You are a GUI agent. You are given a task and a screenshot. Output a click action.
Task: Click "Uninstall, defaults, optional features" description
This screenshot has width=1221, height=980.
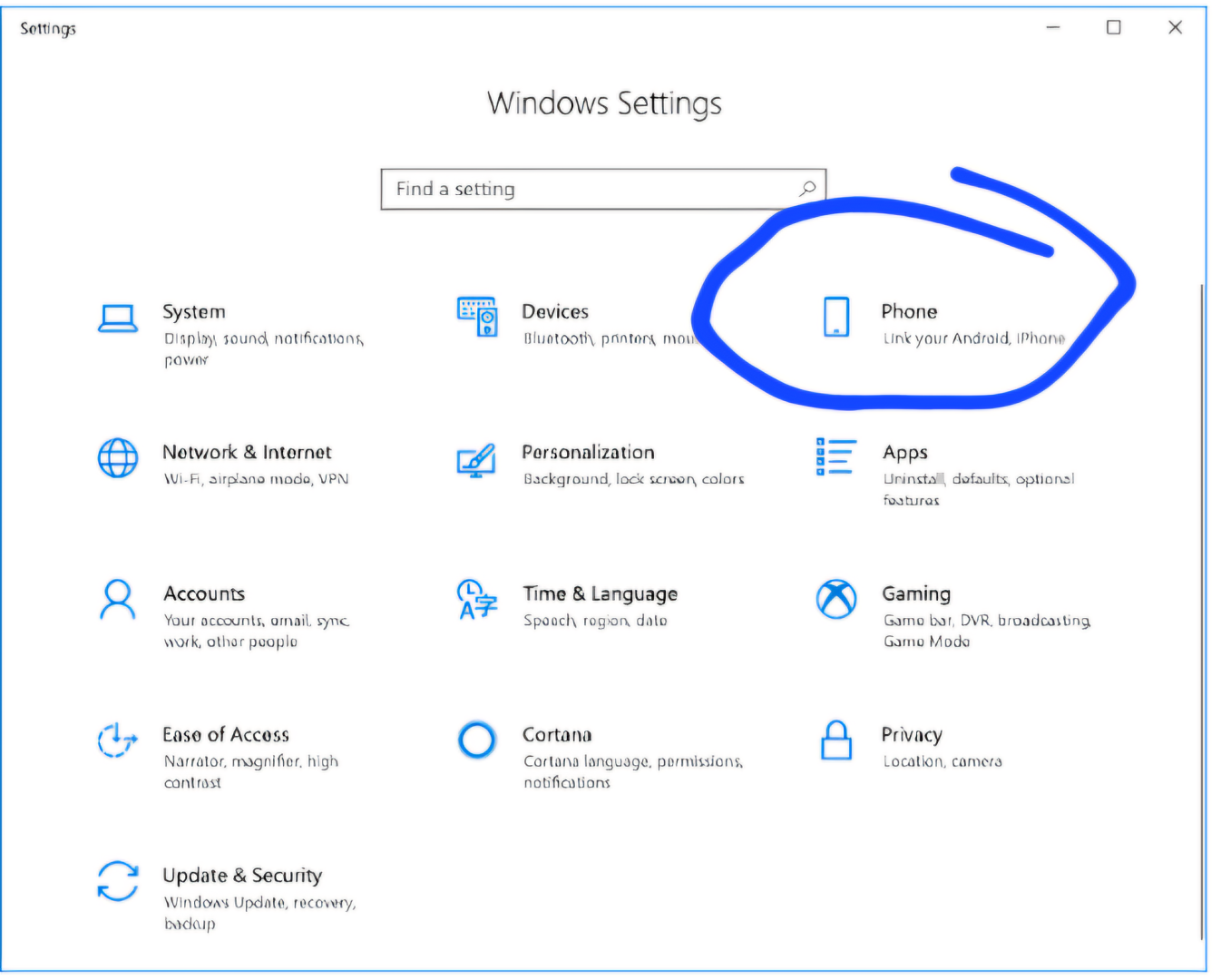(x=979, y=489)
